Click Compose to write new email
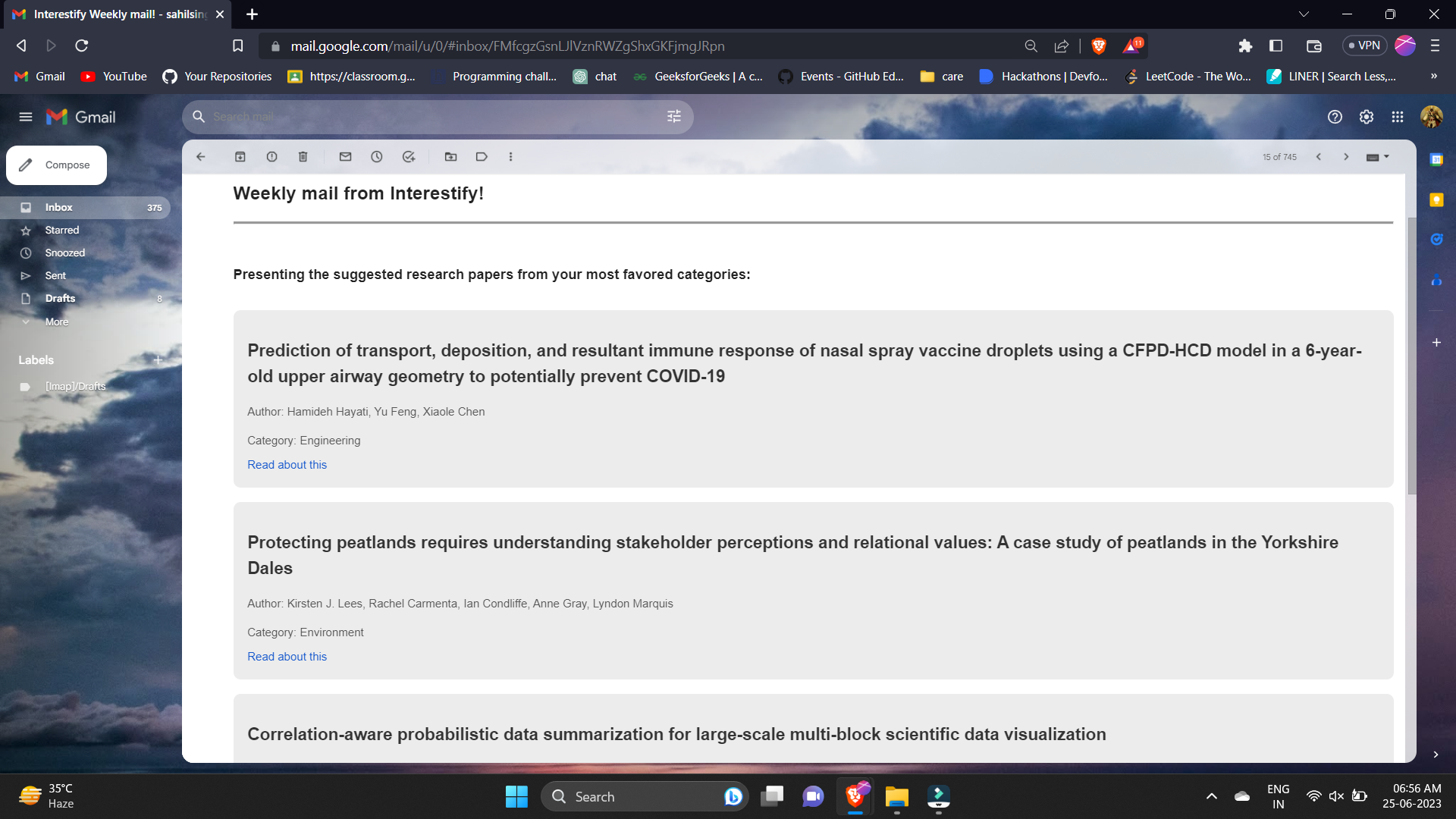 coord(57,165)
